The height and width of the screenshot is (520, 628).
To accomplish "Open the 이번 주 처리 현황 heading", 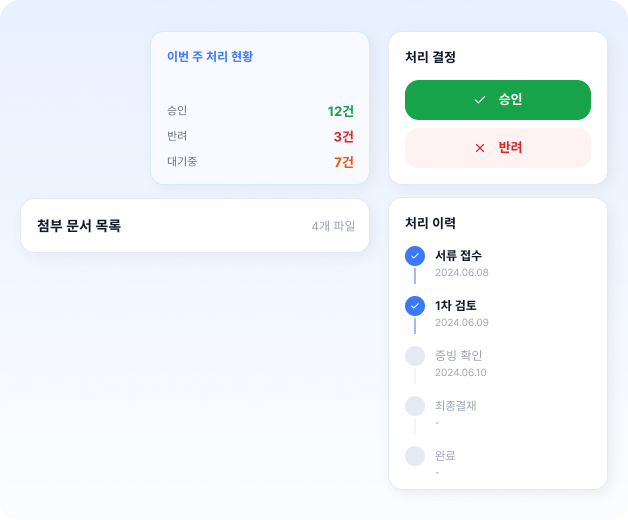I will click(x=210, y=56).
